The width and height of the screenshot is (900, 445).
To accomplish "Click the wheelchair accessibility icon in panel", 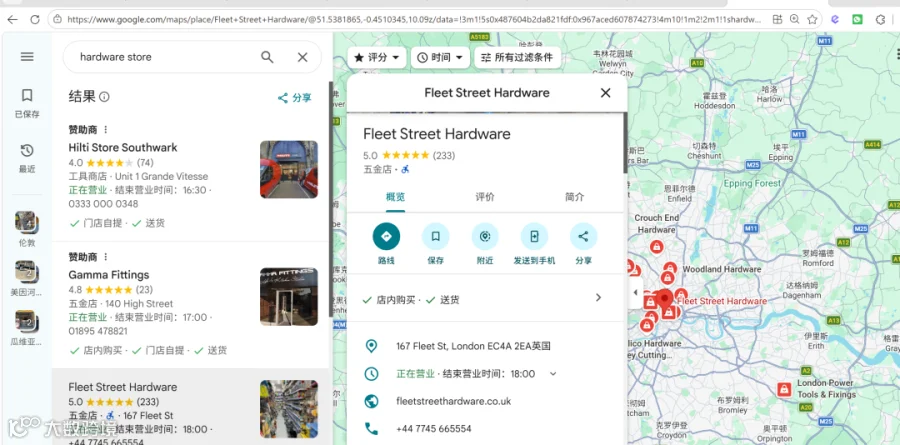I will 405,169.
